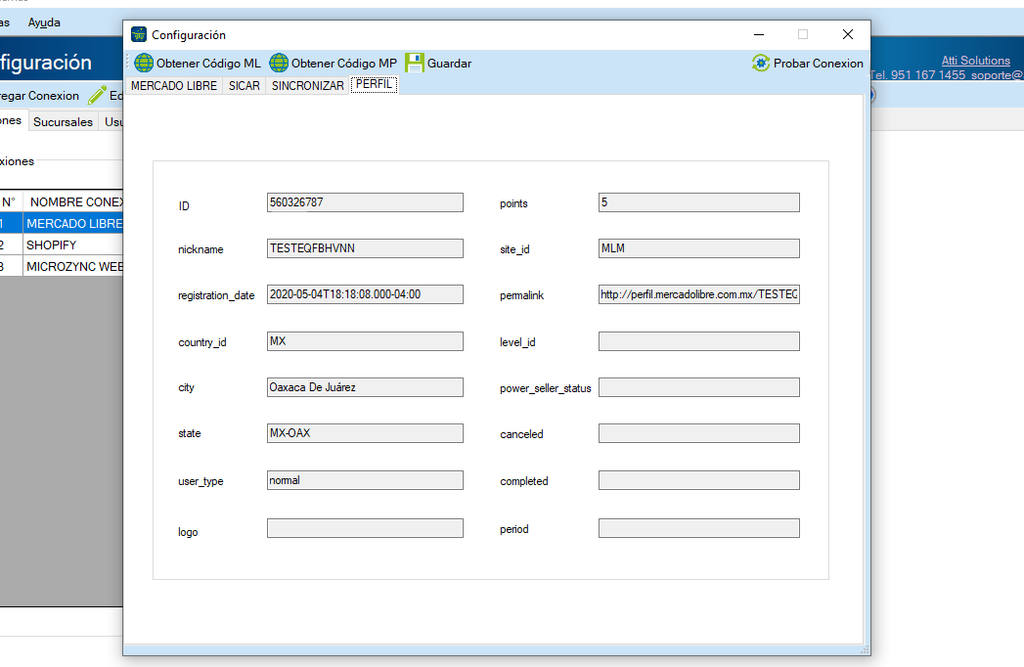Screen dimensions: 1024x667
Task: Click the registration_date label
Action: point(216,295)
